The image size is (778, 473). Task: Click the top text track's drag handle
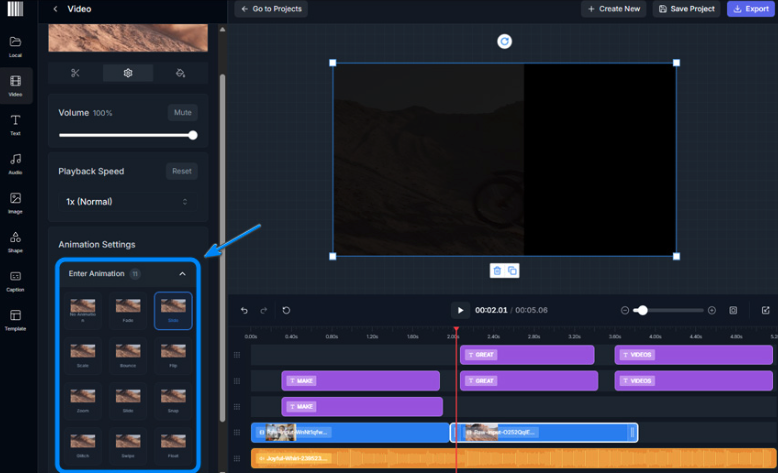click(x=237, y=355)
